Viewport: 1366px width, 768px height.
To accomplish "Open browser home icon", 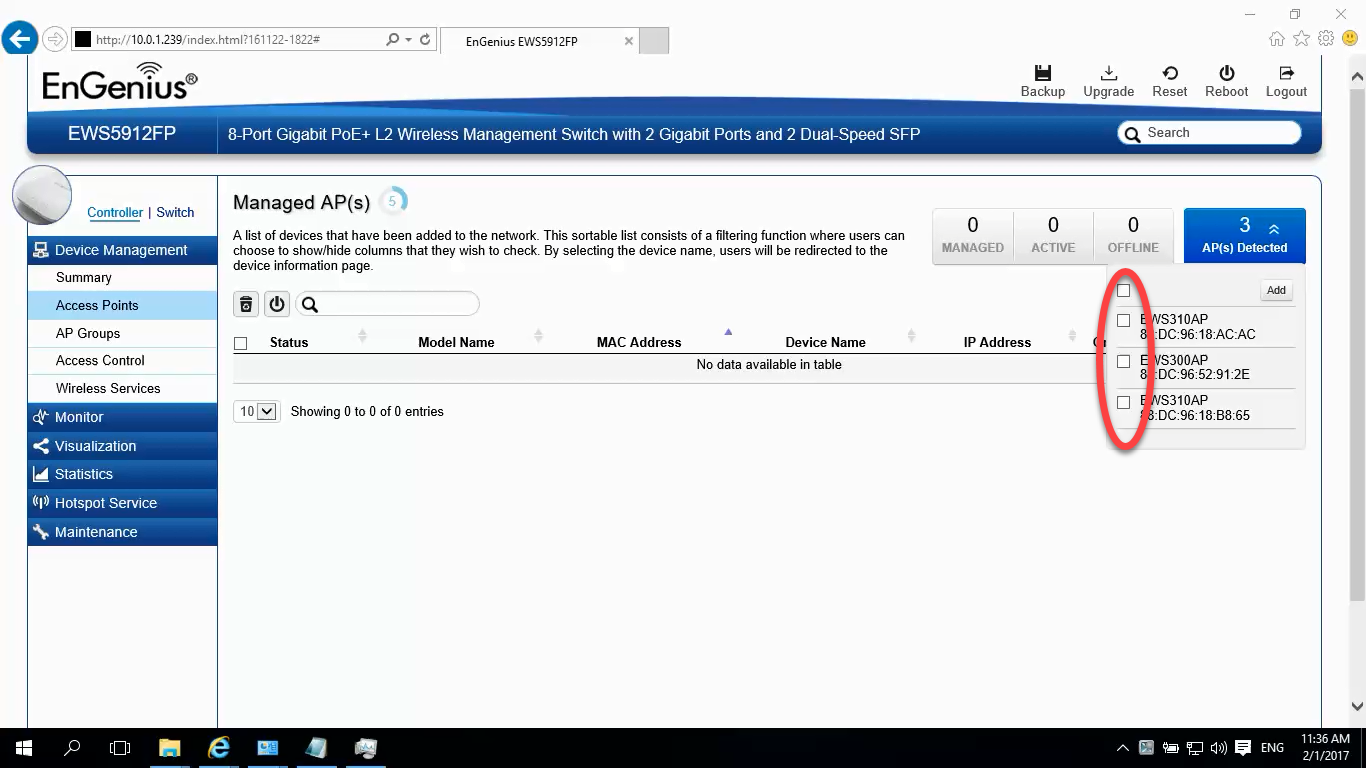I will pos(1277,39).
